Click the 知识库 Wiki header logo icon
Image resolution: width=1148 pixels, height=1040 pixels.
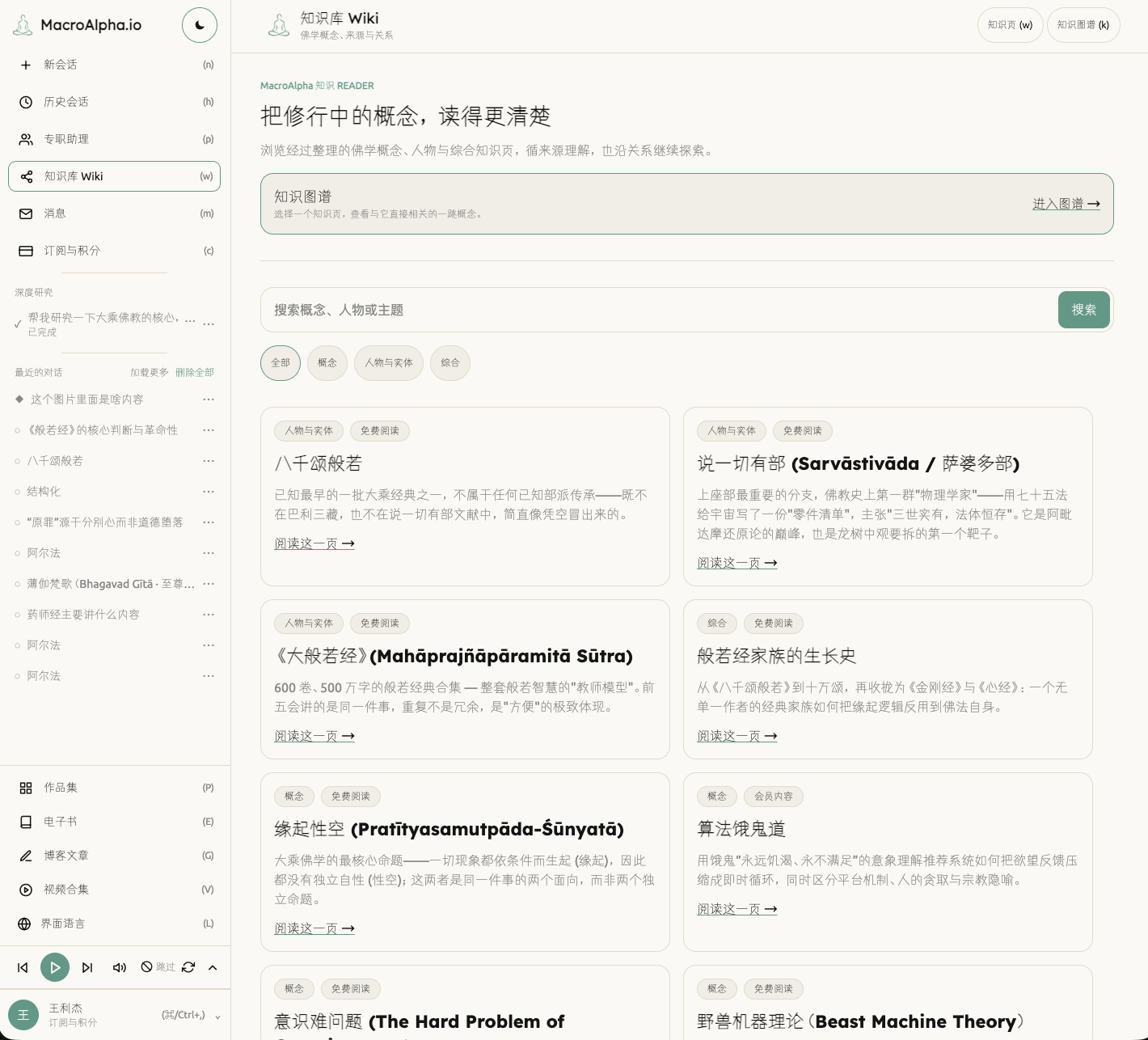pos(279,25)
